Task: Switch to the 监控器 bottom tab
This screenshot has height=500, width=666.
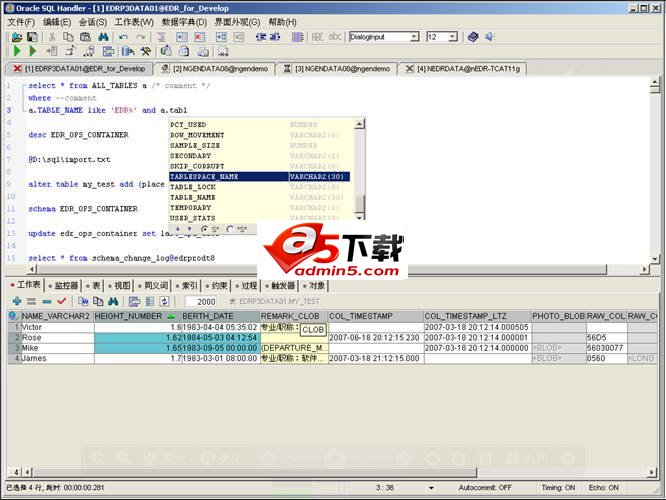Action: click(x=63, y=285)
